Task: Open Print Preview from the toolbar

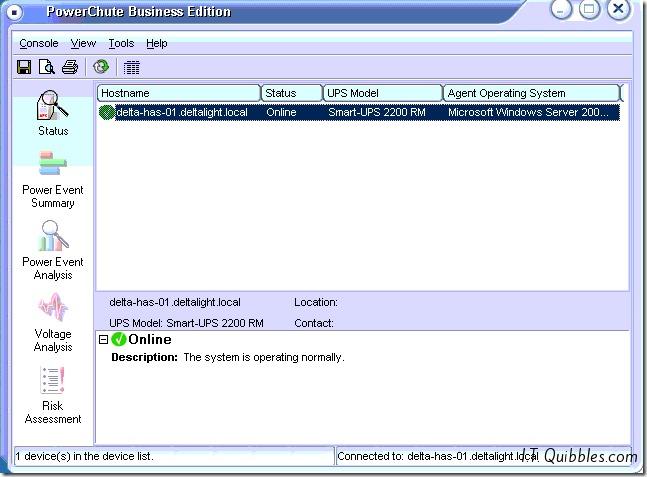Action: click(x=47, y=67)
